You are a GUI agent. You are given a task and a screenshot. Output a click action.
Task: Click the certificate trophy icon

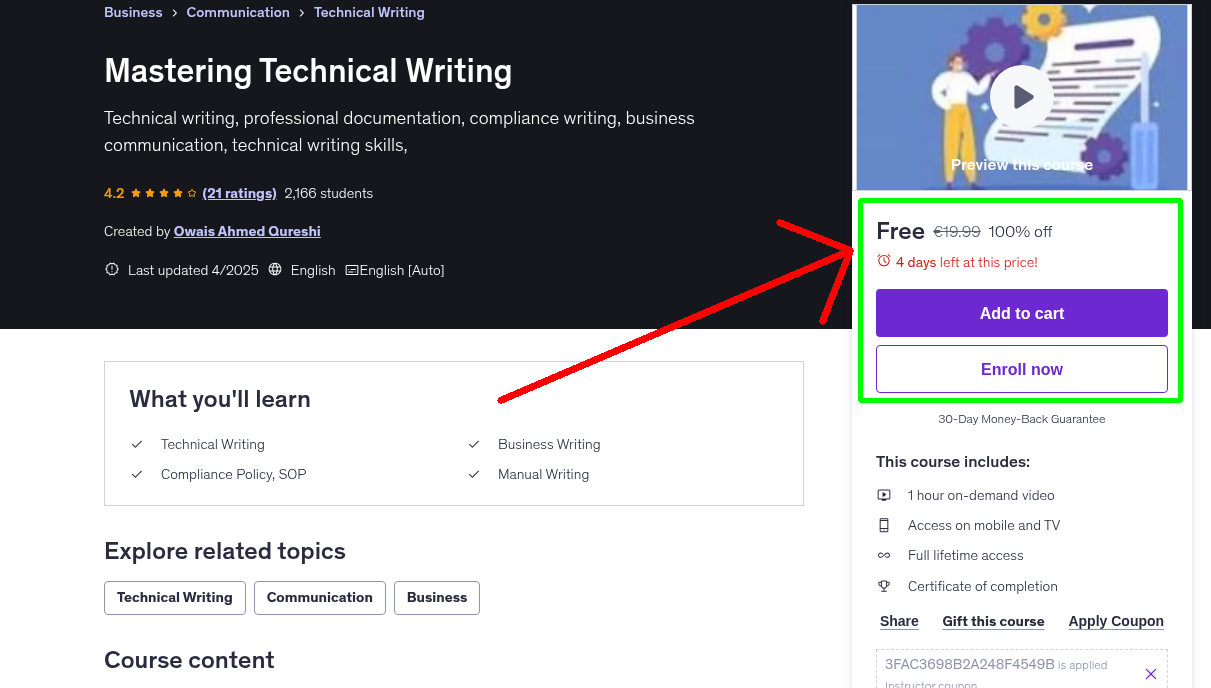coord(884,586)
